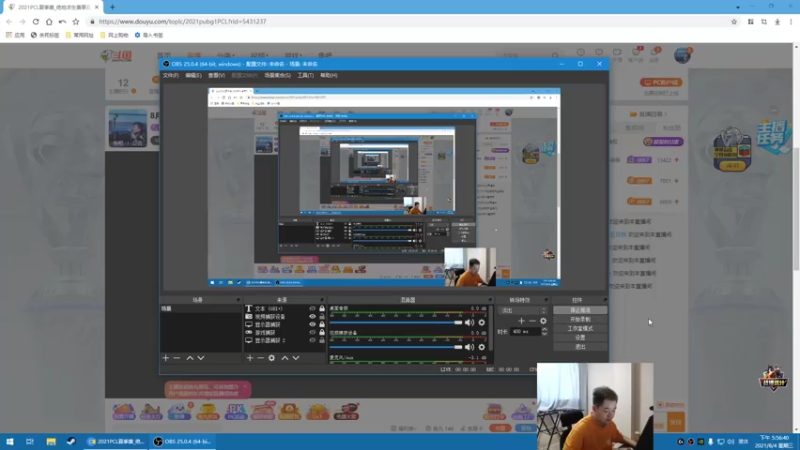Add a new source with the Sources plus icon
The image size is (800, 450).
[x=249, y=358]
